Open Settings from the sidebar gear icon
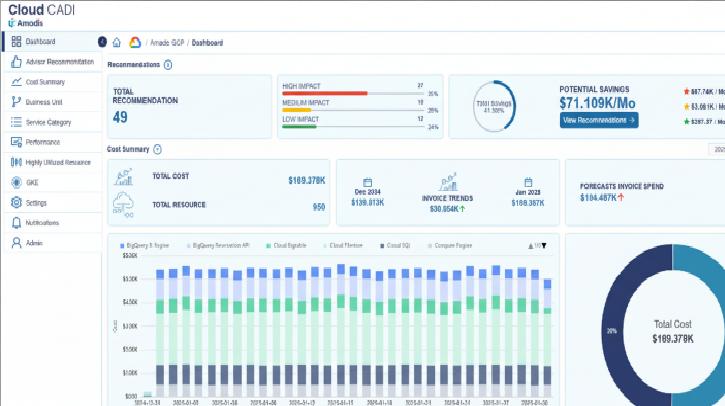725x406 pixels. point(16,203)
